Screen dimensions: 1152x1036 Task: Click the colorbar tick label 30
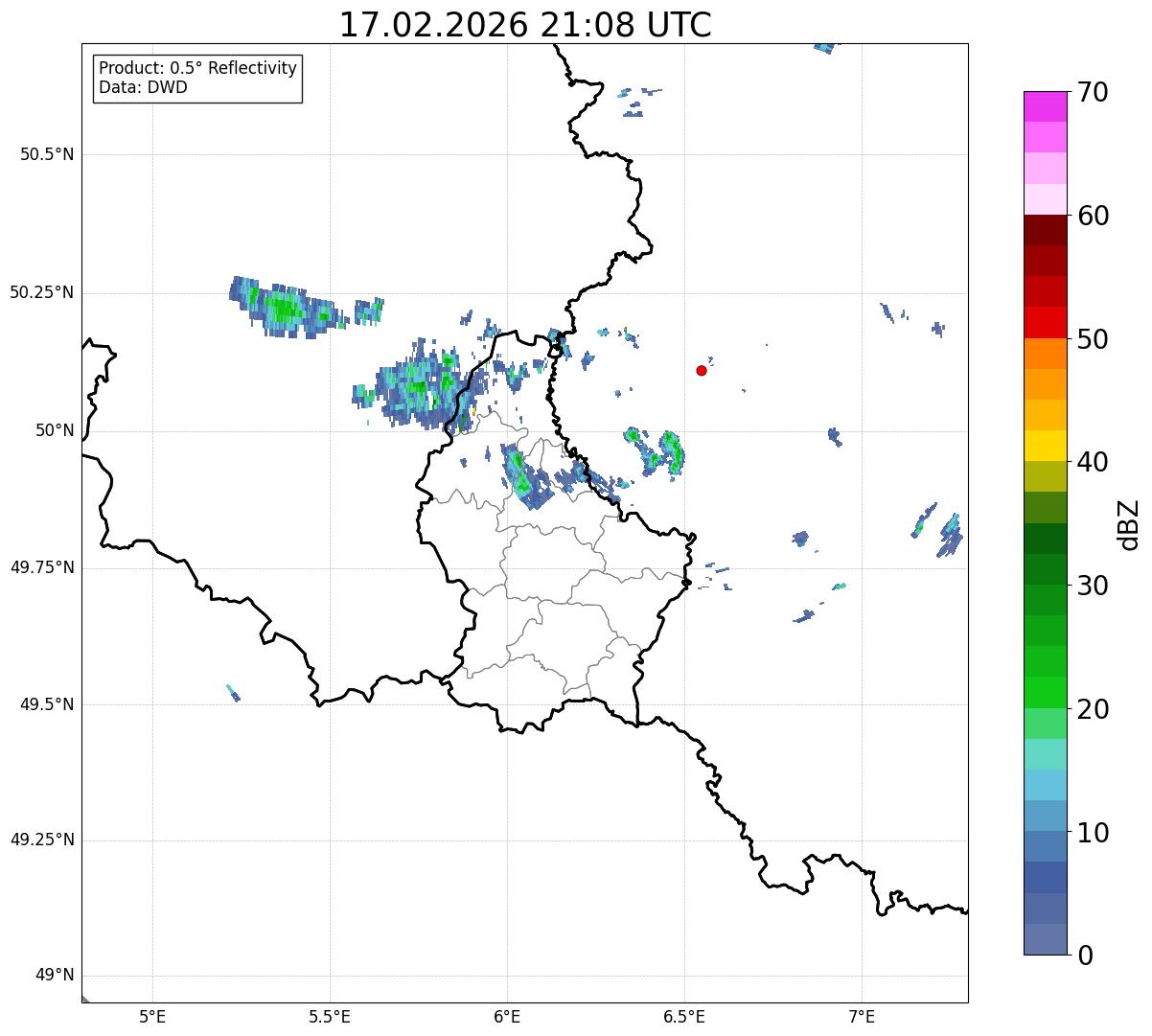pos(1093,586)
